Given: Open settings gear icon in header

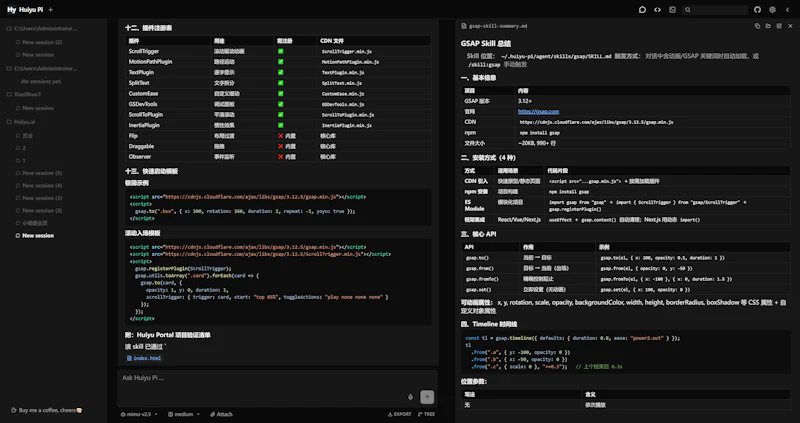Looking at the screenshot, I should coord(772,10).
